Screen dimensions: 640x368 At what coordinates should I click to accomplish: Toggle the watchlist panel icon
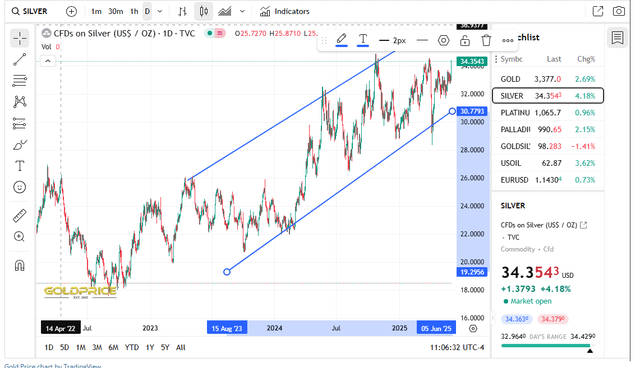(617, 38)
